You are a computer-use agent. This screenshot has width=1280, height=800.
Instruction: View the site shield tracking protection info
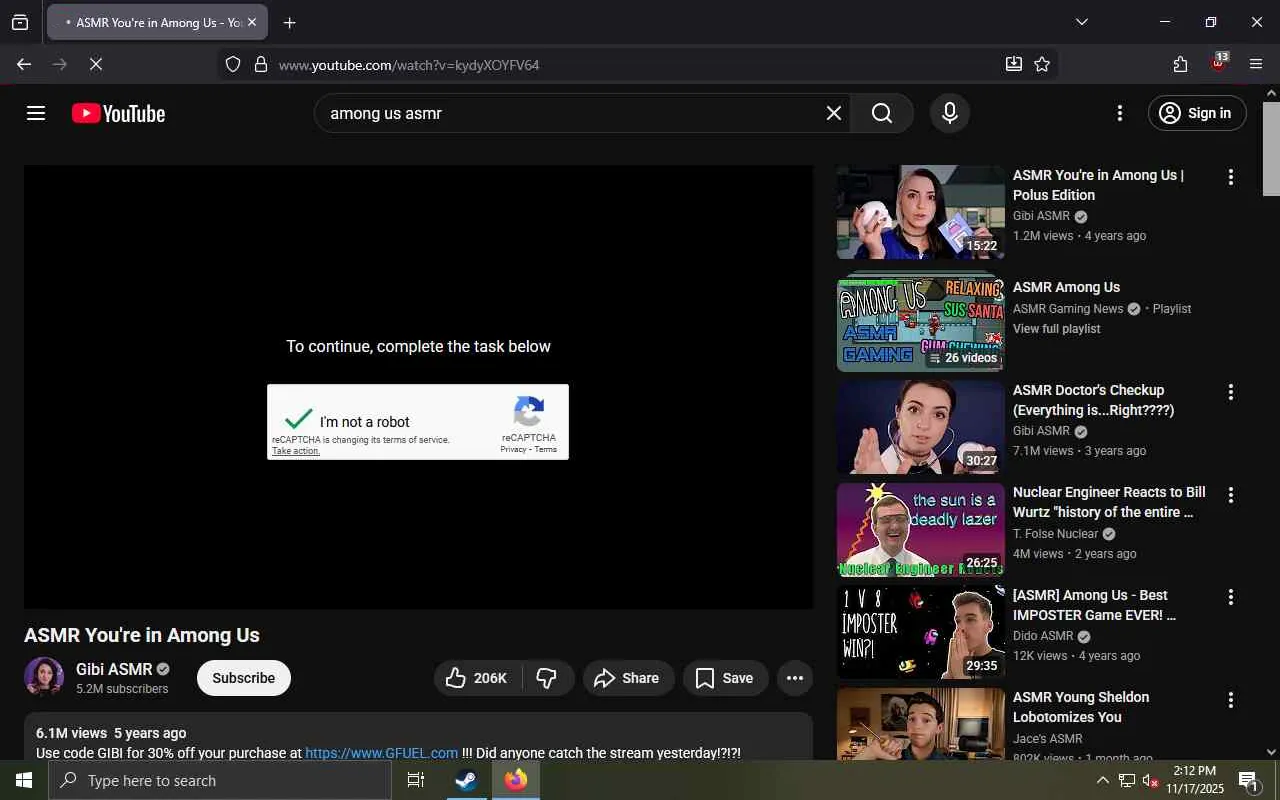[233, 64]
